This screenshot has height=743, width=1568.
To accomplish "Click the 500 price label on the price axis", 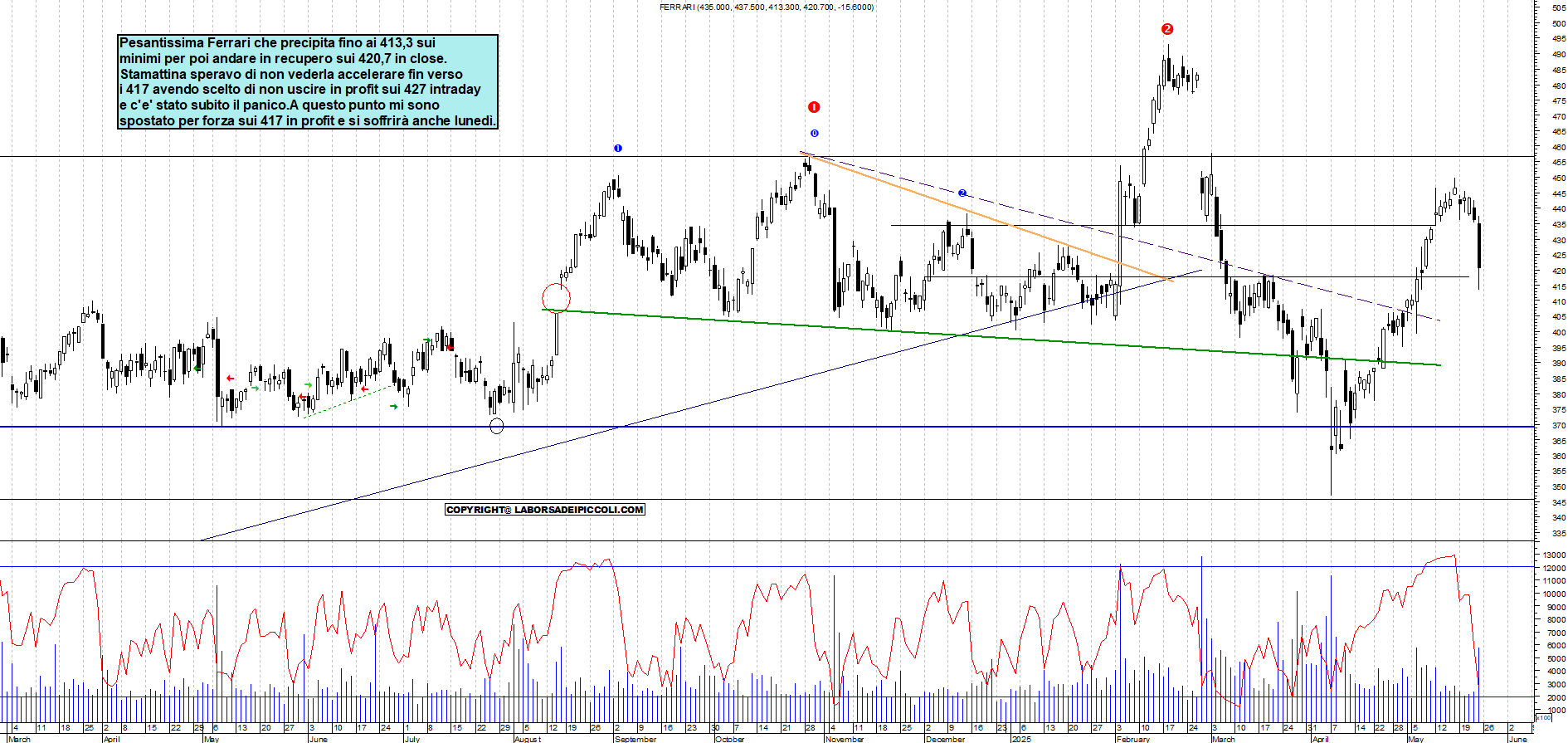I will tap(1558, 23).
